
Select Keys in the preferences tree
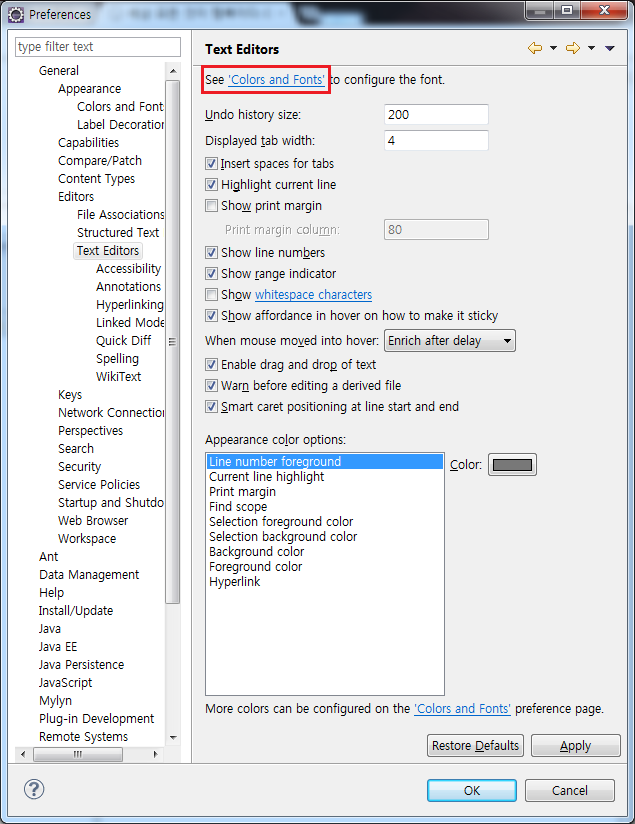[x=70, y=395]
